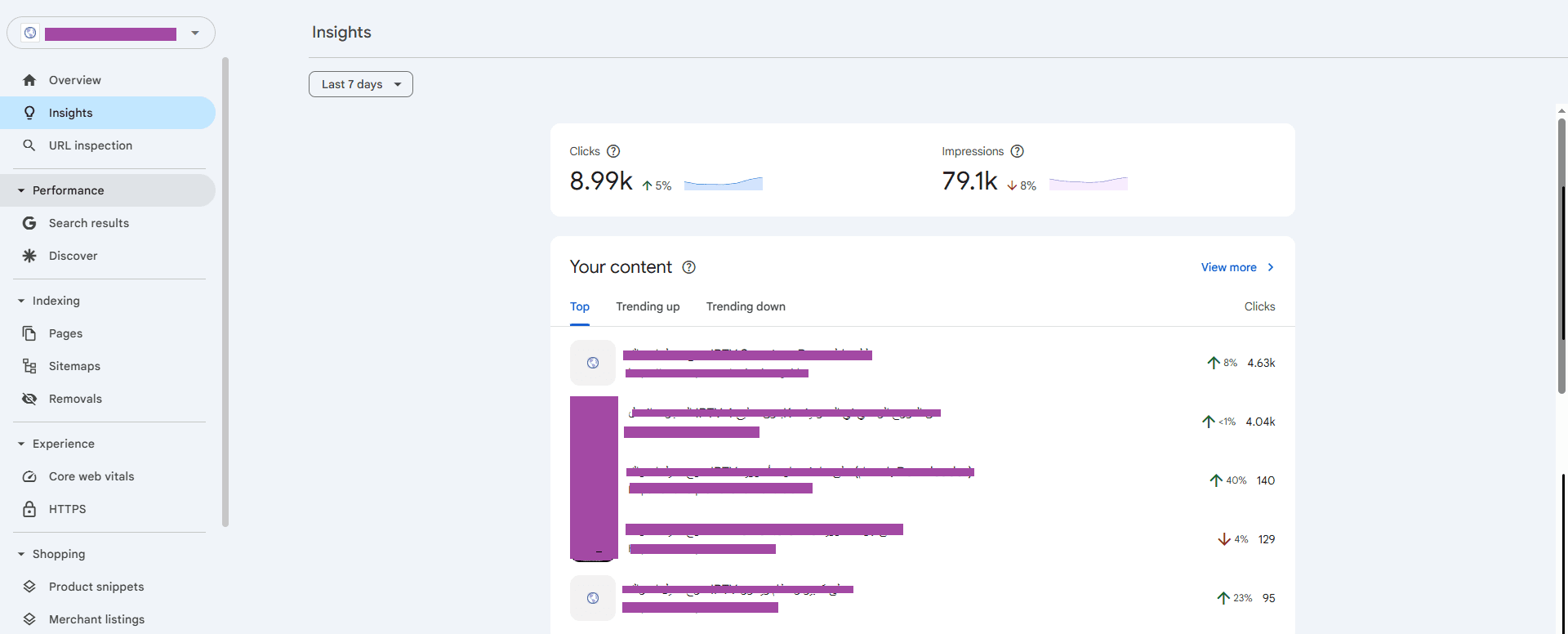The width and height of the screenshot is (1568, 634).
Task: Click help icon beside Your content
Action: (x=688, y=267)
